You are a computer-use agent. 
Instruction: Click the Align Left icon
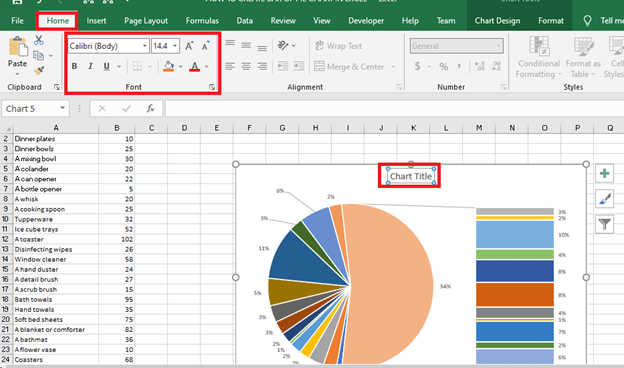point(230,66)
